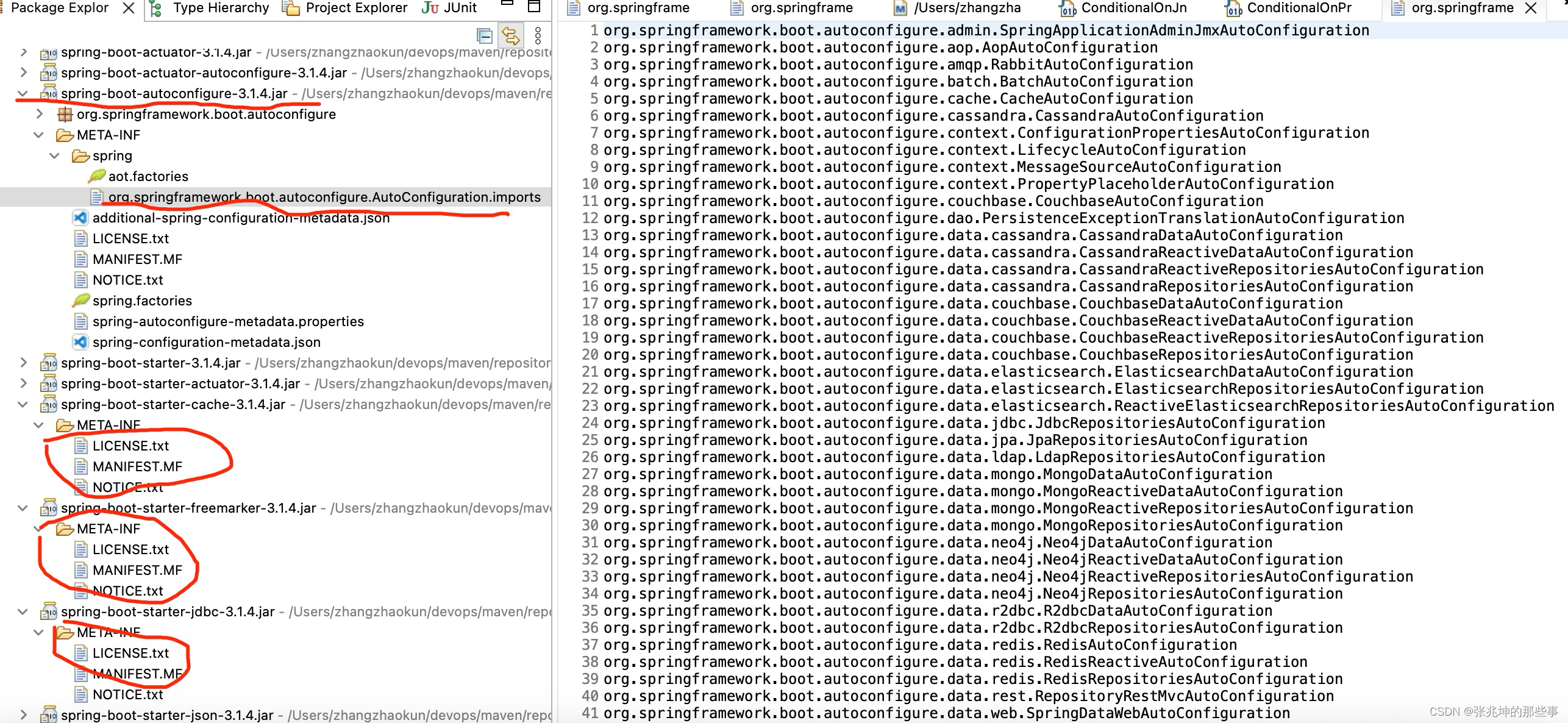Click the spring-boot-autoconfigure-3.1.4.jar jar icon
The width and height of the screenshot is (1568, 723).
pos(49,93)
